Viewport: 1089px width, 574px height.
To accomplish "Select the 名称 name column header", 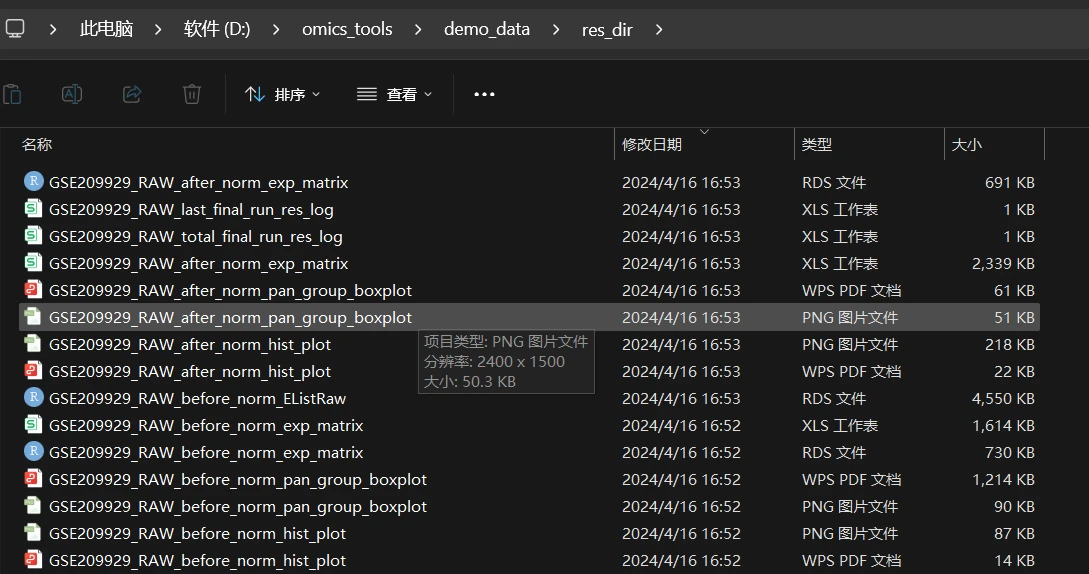I will (37, 145).
